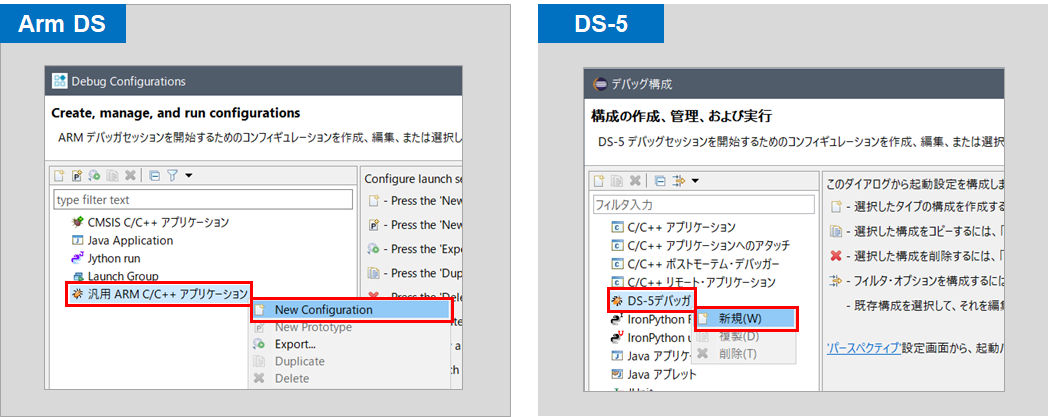
Task: Open dropdown arrow in DS-5 toolbar
Action: 695,181
